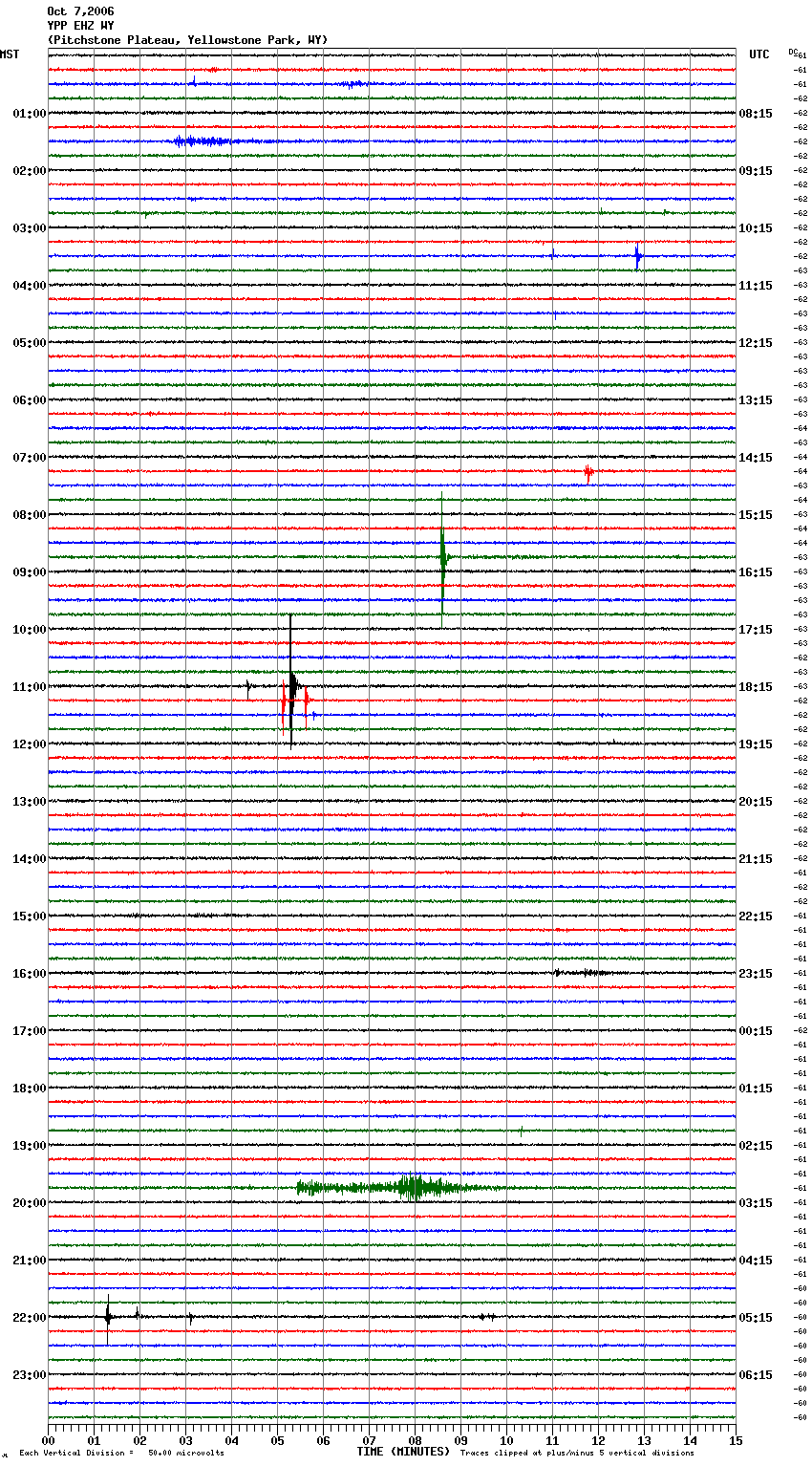The height and width of the screenshot is (1466, 812).
Task: Select the 16:00 MST time label
Action: (29, 974)
